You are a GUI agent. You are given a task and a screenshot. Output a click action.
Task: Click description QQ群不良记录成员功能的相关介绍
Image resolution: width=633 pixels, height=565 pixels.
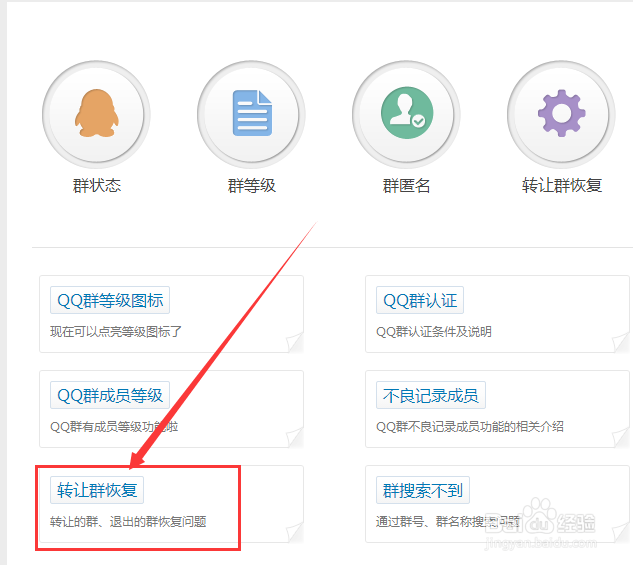[x=470, y=427]
